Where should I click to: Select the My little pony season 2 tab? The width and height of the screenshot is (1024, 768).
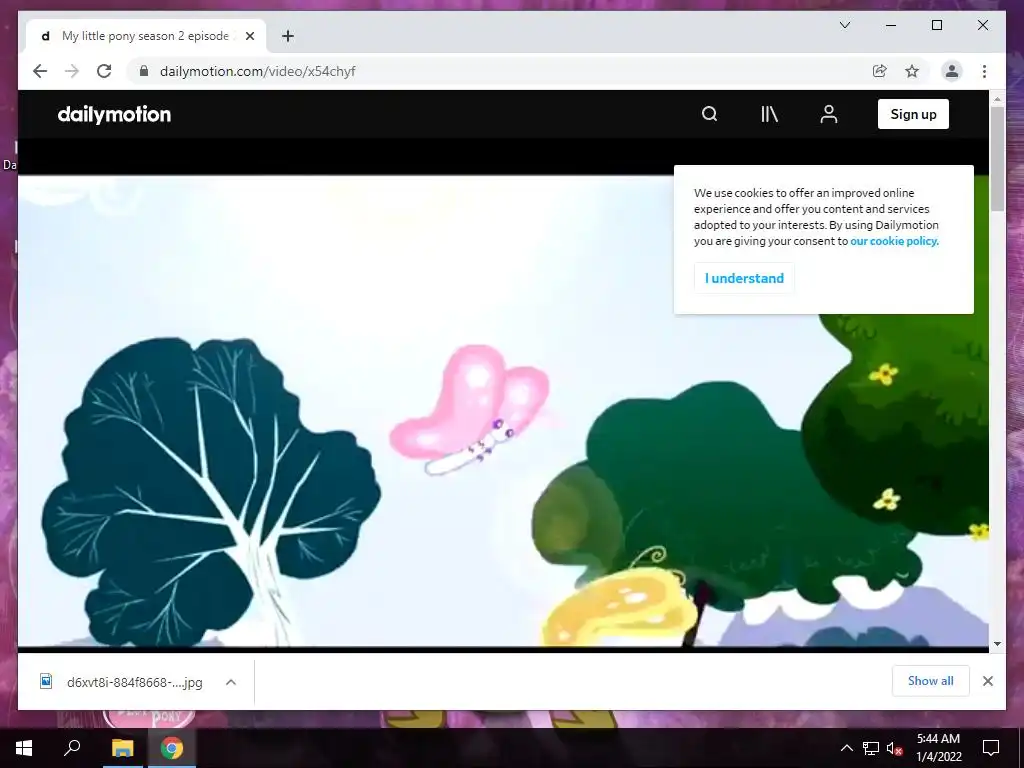[x=146, y=36]
